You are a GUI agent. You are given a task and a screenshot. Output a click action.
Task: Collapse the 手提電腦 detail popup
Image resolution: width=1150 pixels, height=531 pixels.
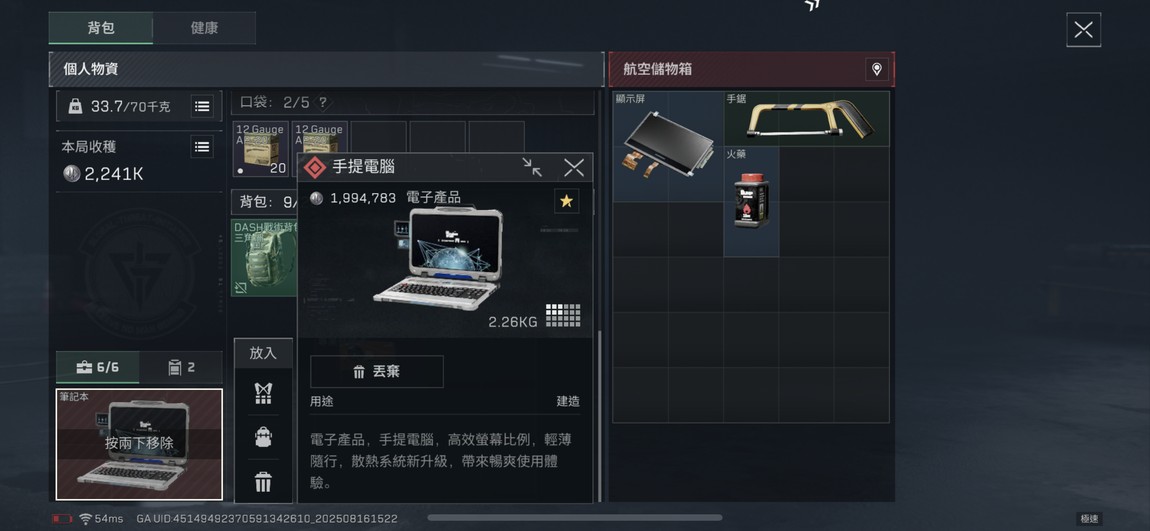coord(532,167)
